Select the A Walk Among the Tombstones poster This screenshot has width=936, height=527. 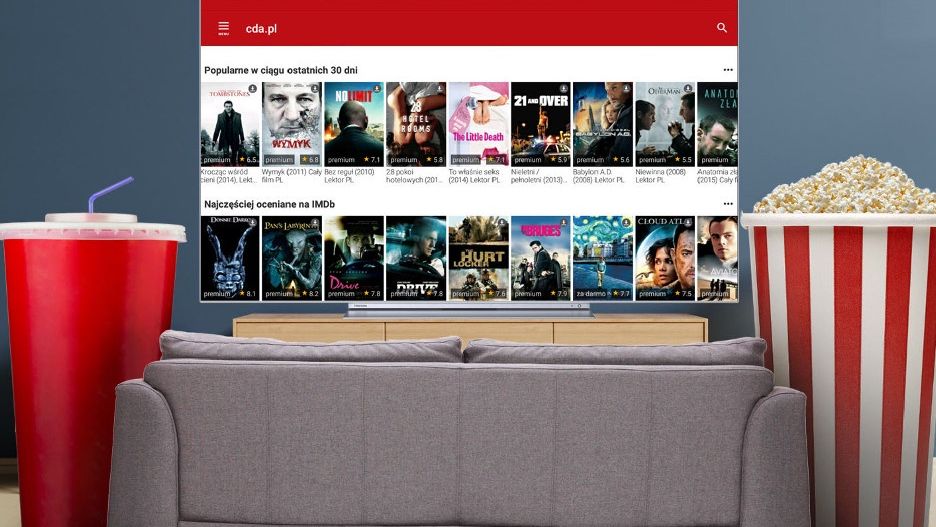pos(230,124)
